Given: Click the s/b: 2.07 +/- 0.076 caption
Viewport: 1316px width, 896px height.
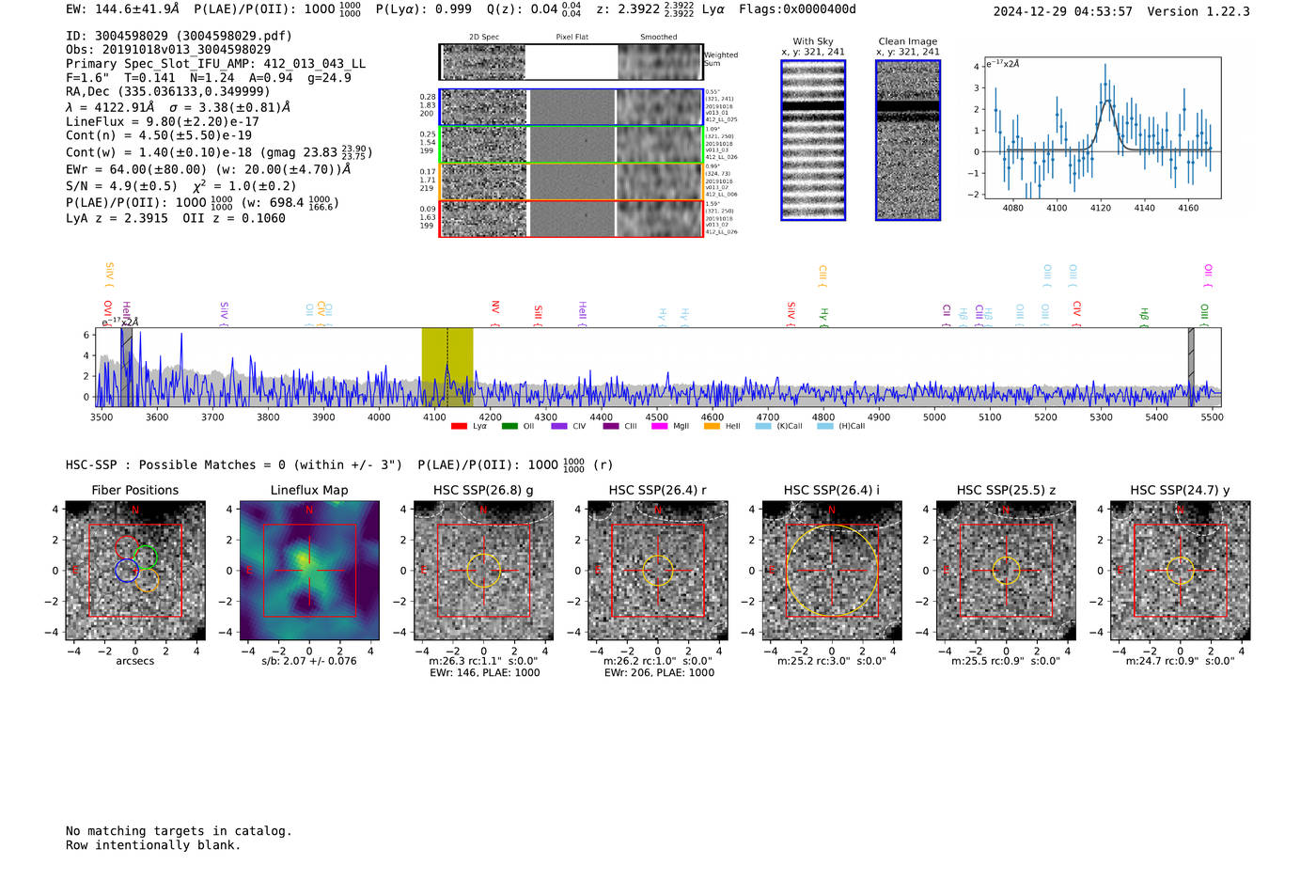Looking at the screenshot, I should pyautogui.click(x=309, y=661).
